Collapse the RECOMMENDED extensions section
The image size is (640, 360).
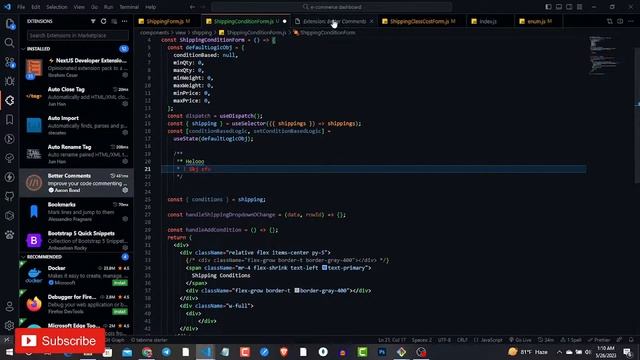coord(76,257)
